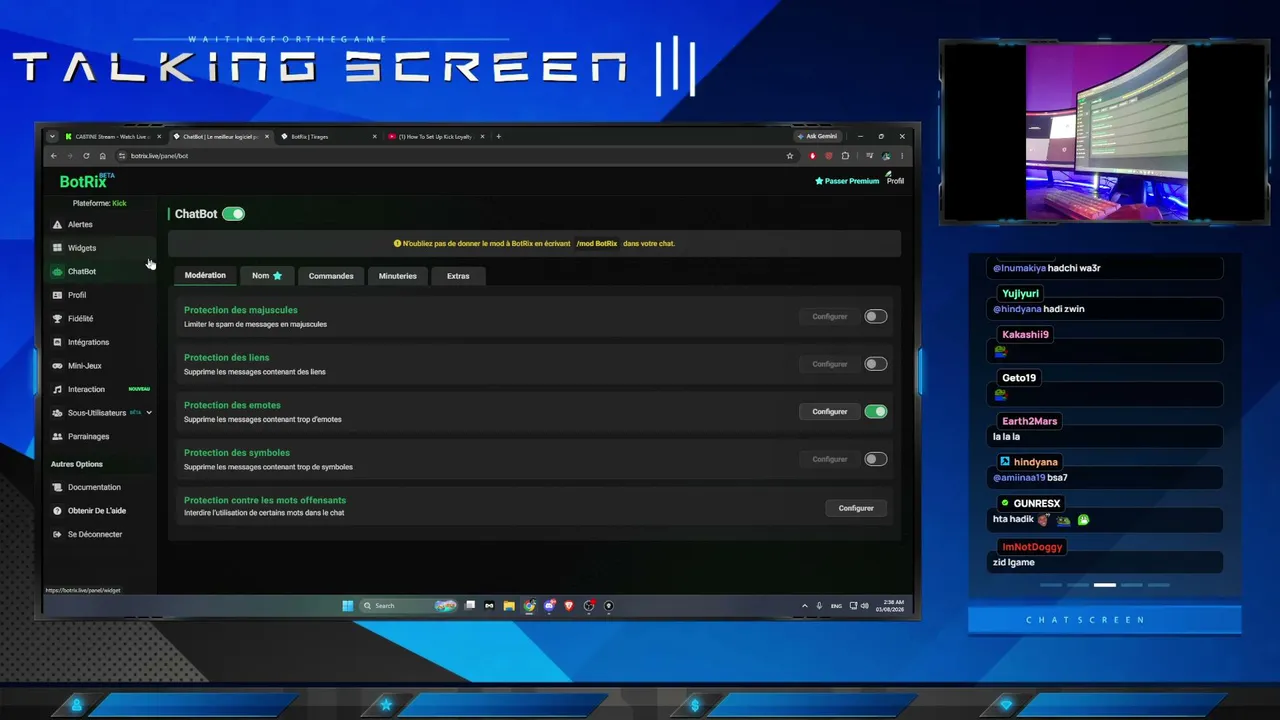Open the Windows Start menu
1280x720 pixels.
coord(347,606)
